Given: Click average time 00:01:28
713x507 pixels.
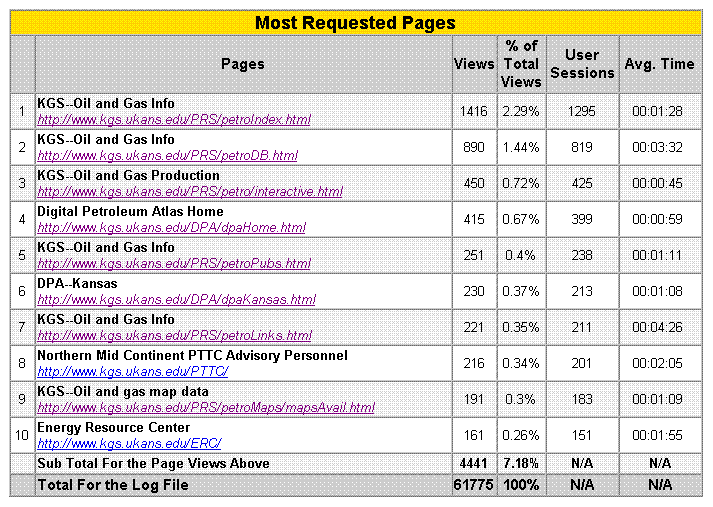Looking at the screenshot, I should point(658,111).
